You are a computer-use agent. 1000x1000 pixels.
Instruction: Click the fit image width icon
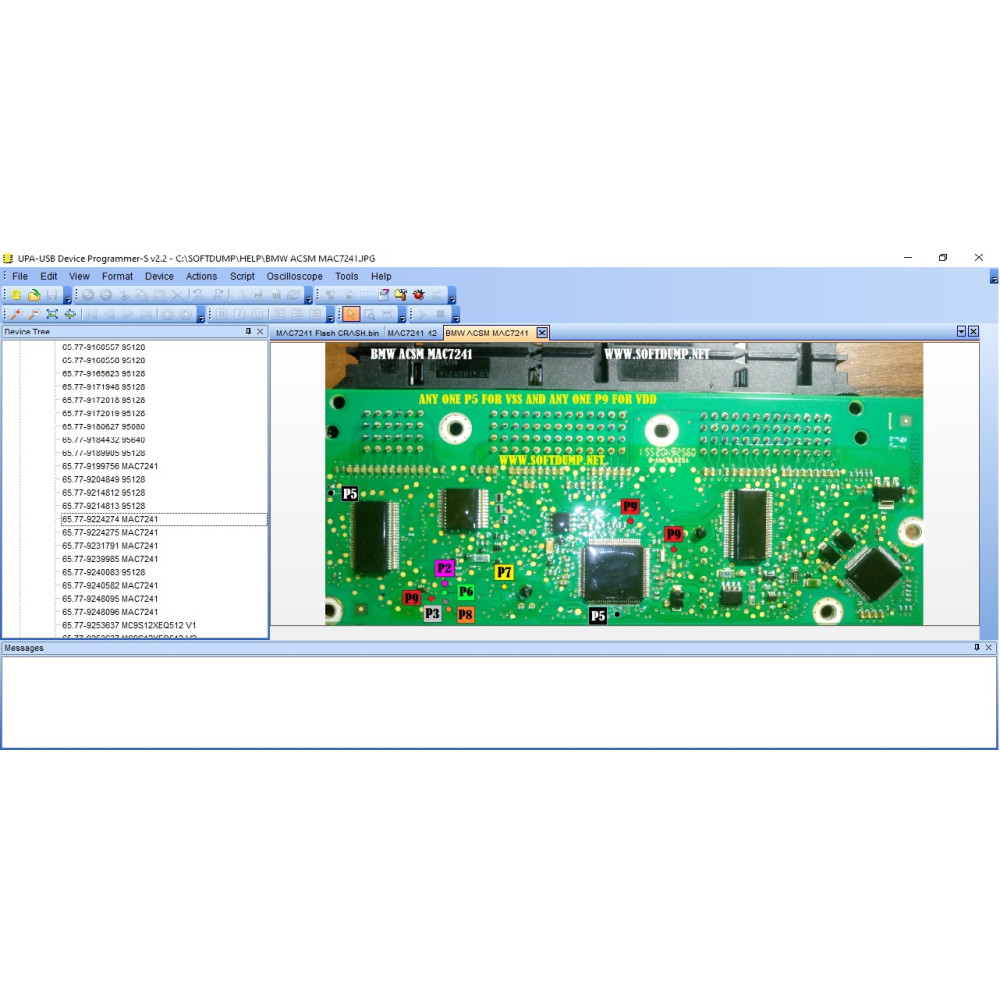(70, 314)
